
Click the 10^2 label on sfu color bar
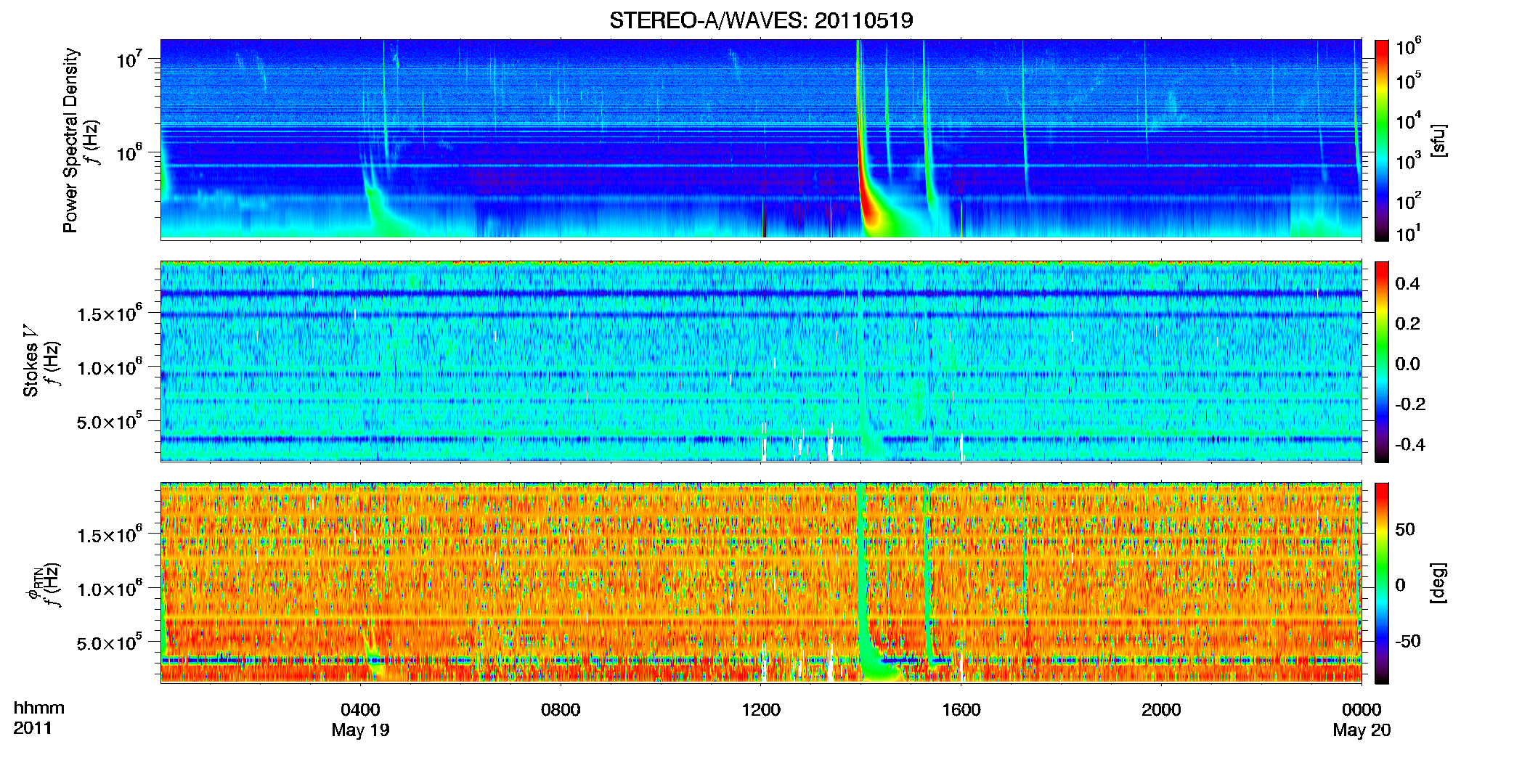click(x=1409, y=200)
